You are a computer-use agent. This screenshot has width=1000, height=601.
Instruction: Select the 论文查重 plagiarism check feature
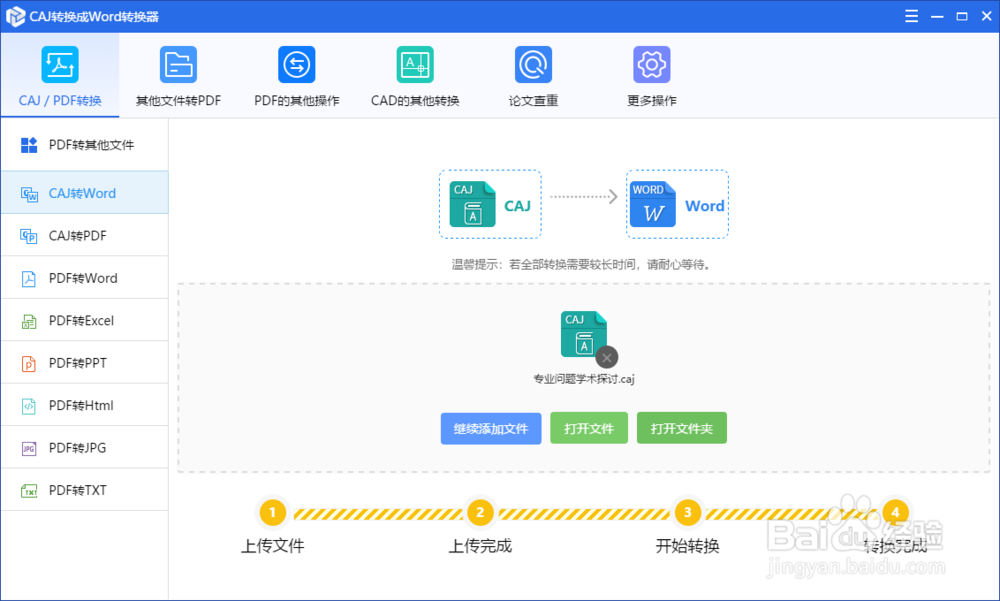(x=533, y=75)
